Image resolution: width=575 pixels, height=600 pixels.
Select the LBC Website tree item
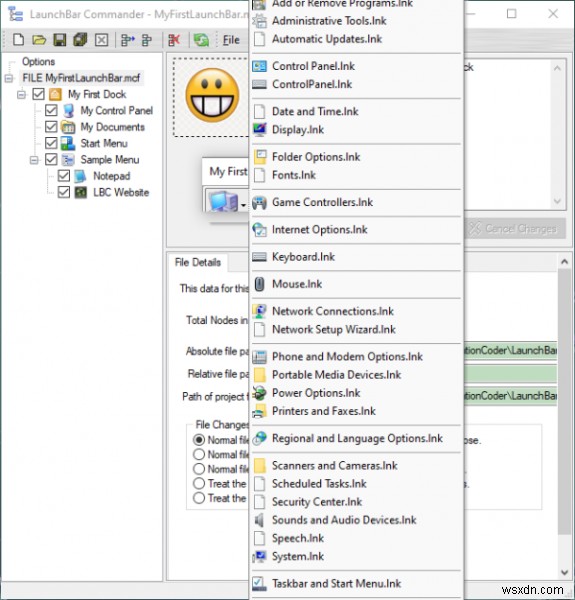tap(121, 192)
